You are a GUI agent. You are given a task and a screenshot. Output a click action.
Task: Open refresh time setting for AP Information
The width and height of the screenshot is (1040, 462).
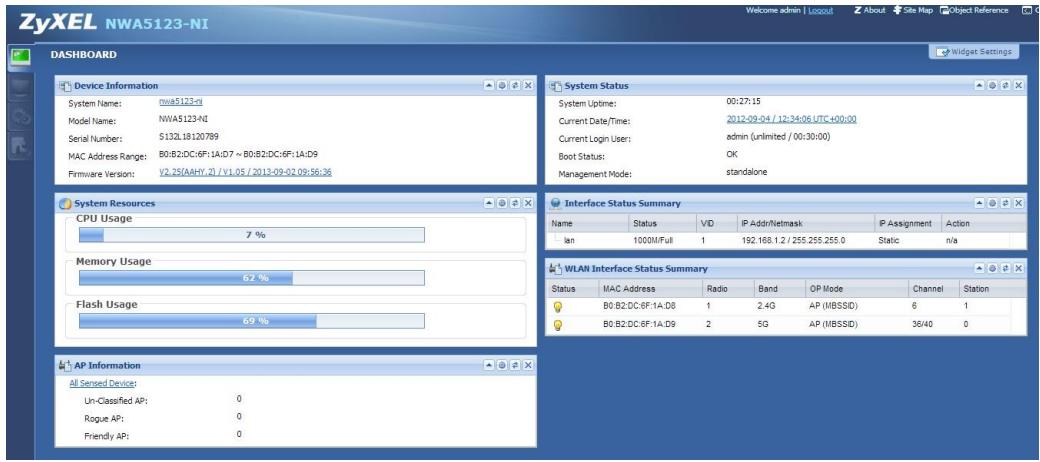point(502,365)
